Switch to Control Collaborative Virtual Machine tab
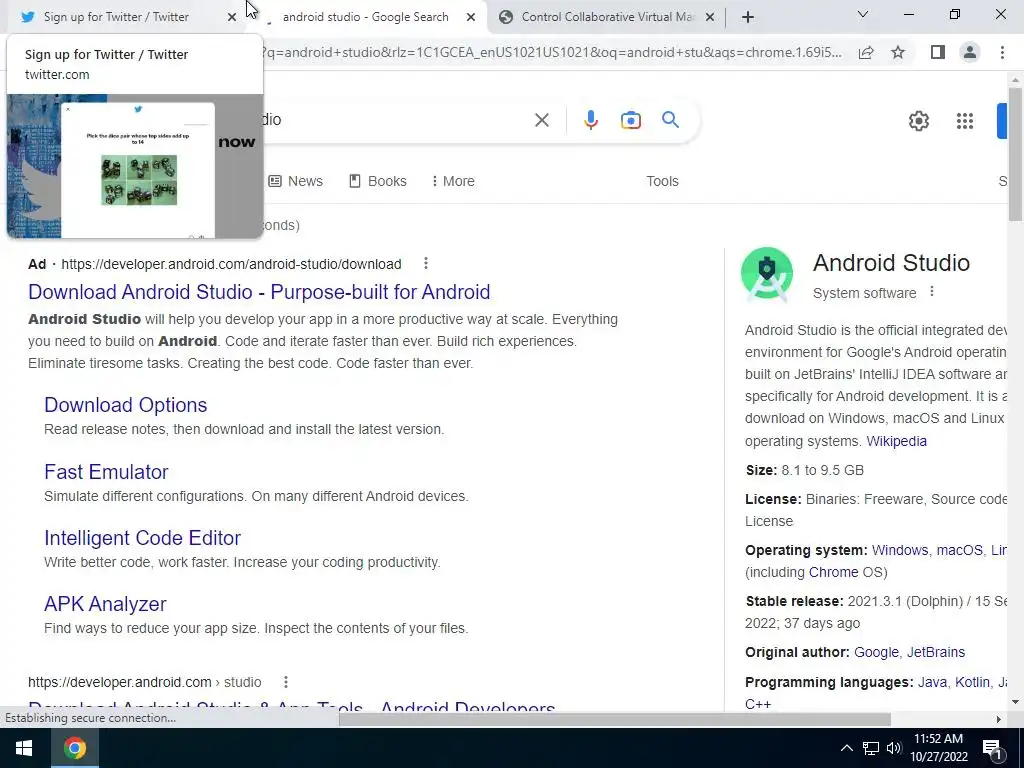This screenshot has height=768, width=1024. click(608, 17)
